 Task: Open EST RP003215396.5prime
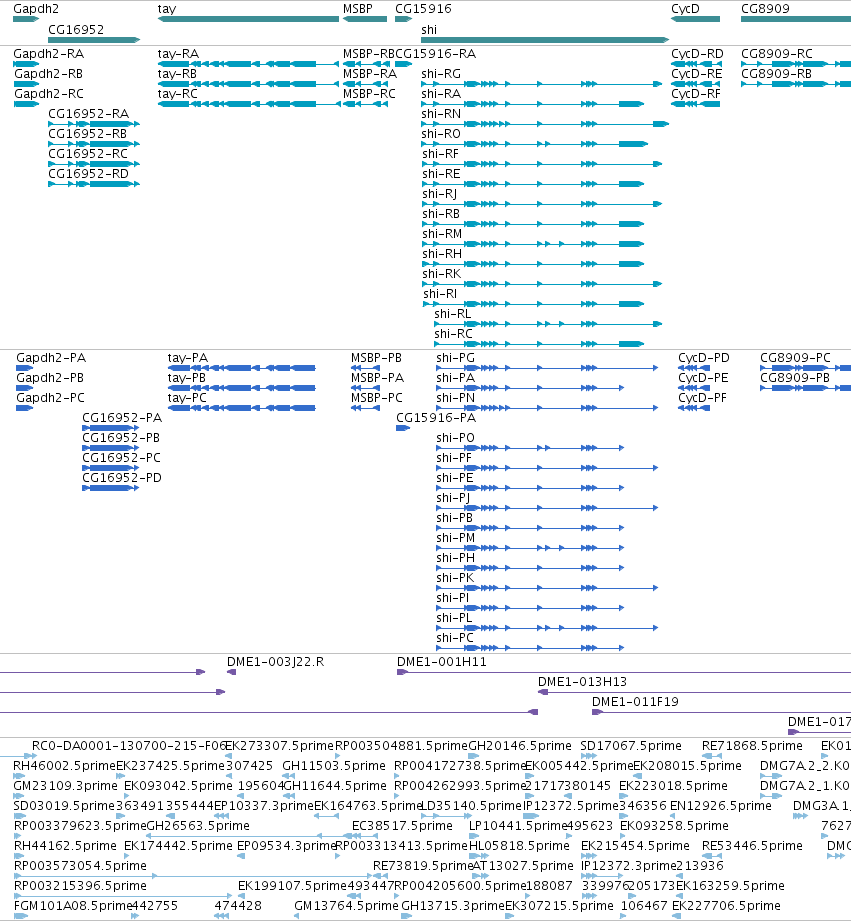[x=80, y=885]
